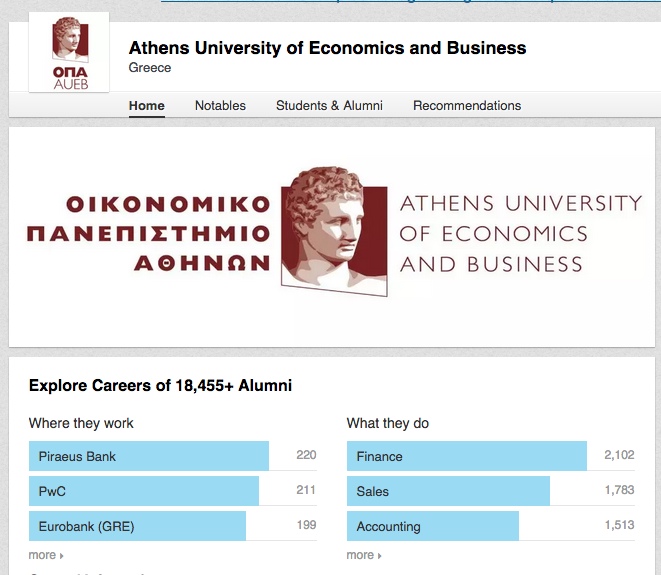Expand more under Where they work
The width and height of the screenshot is (661, 575).
(x=45, y=555)
